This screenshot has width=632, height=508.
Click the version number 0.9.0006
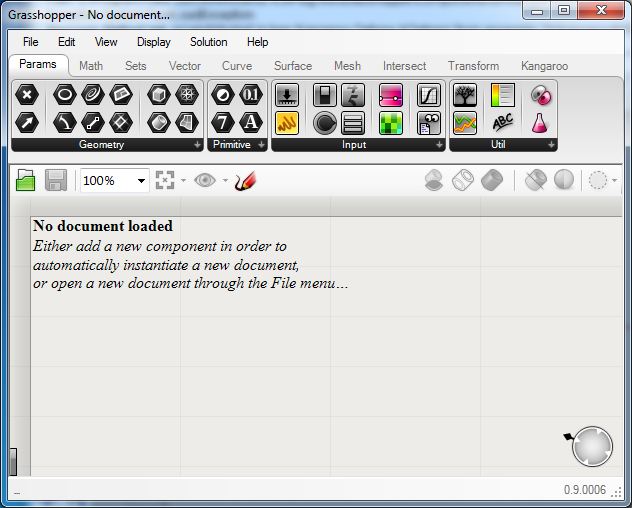click(584, 490)
